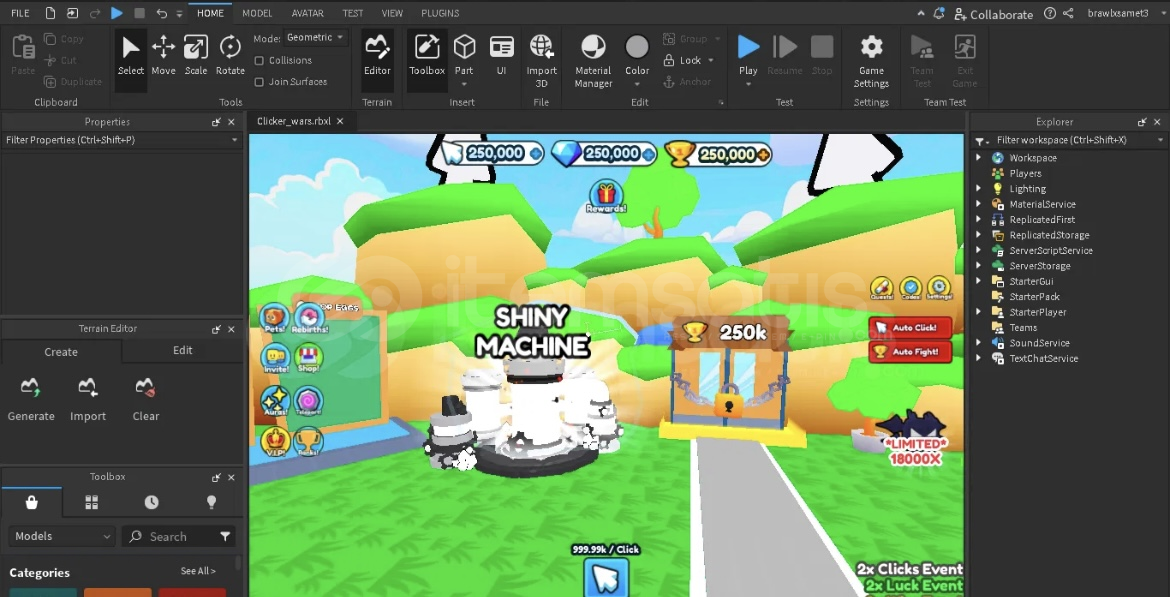Start Play test with blue arrow

click(748, 47)
